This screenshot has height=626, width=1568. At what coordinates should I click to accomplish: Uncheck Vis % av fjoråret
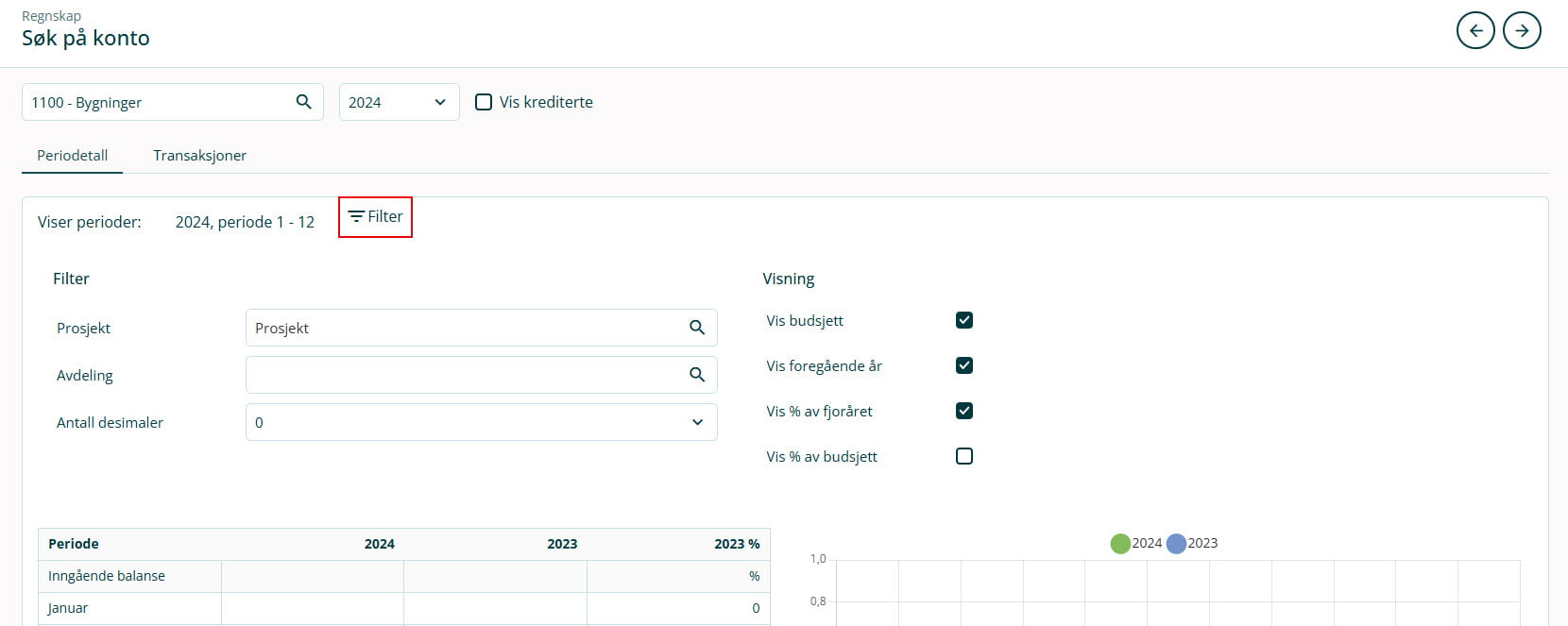963,411
